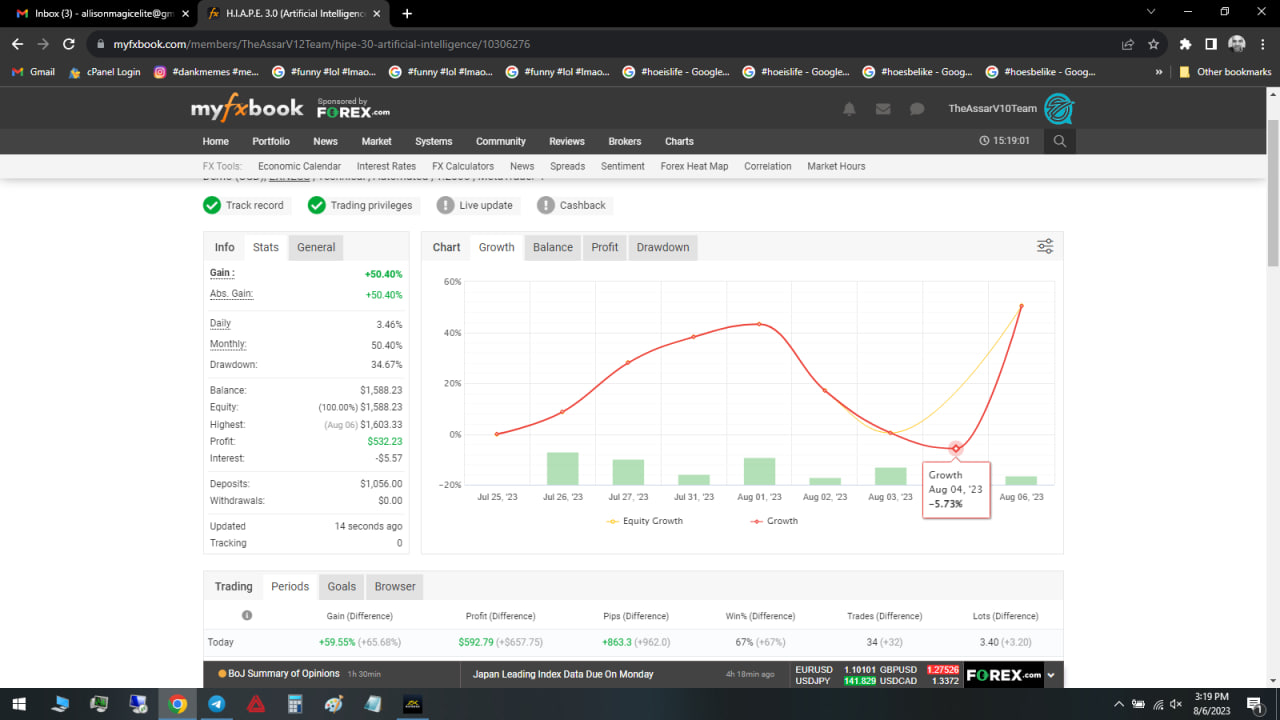
Task: Open the chat bubble icon
Action: point(917,109)
